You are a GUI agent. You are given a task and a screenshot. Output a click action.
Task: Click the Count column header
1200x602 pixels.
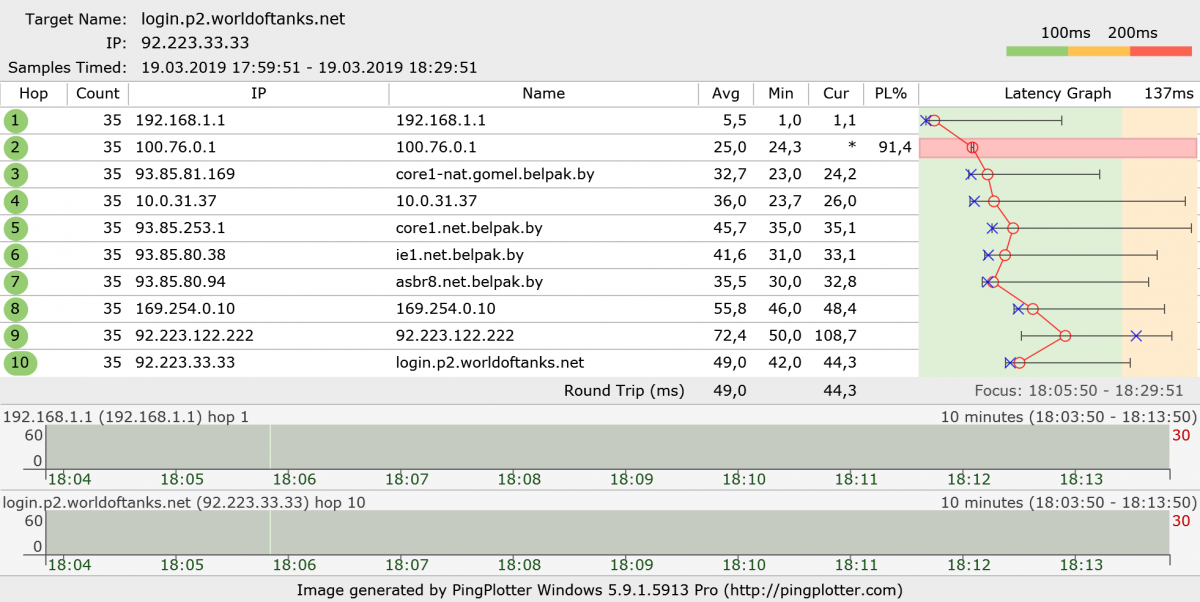pyautogui.click(x=97, y=94)
